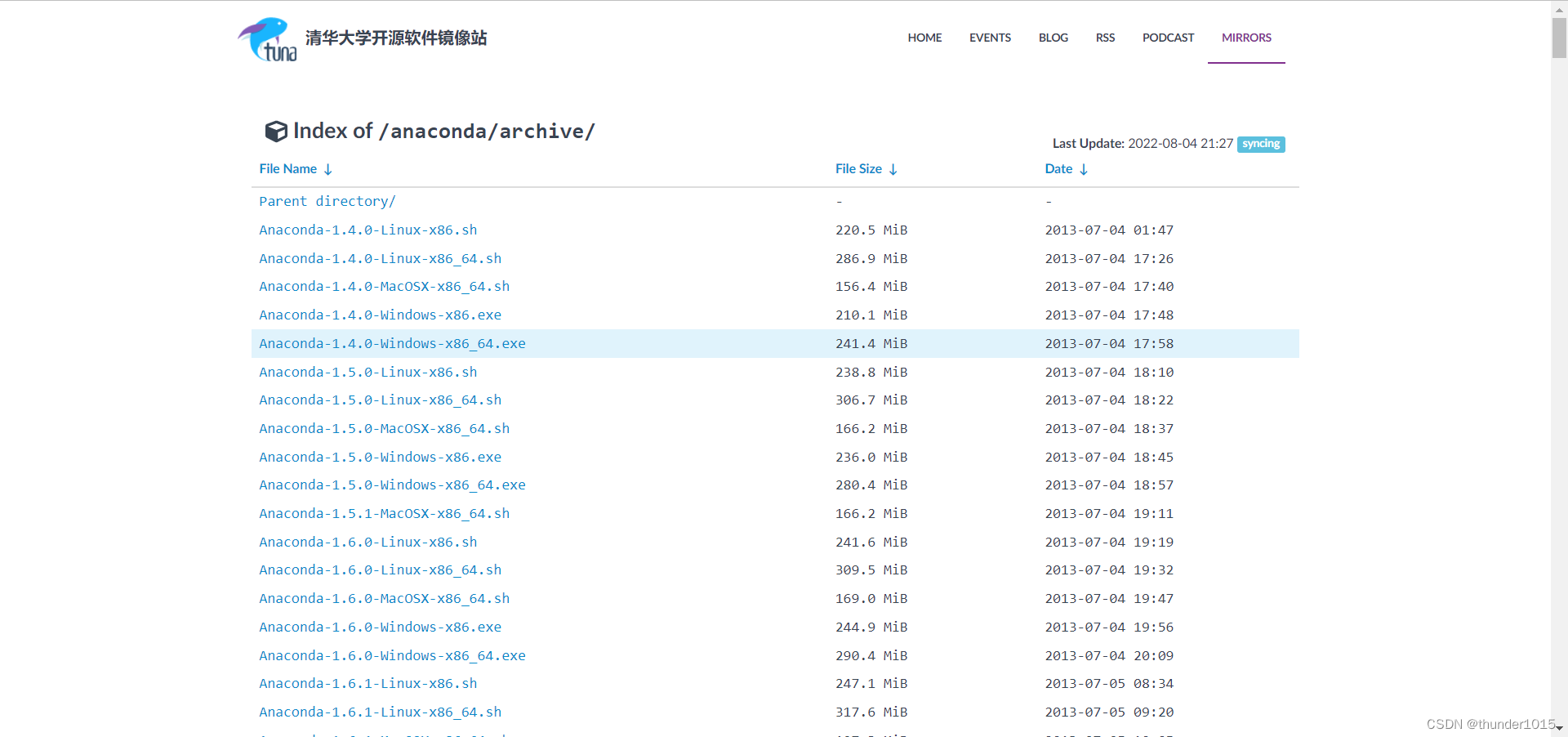Download Anaconda-1.4.0-MacOSX-x86_64.sh
1568x737 pixels.
pos(385,287)
